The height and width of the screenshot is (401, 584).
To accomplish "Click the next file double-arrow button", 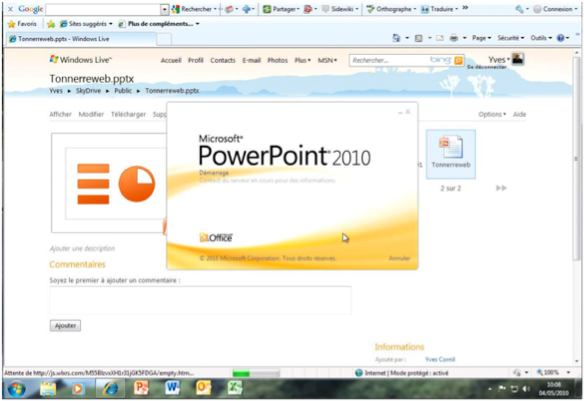I will [501, 188].
